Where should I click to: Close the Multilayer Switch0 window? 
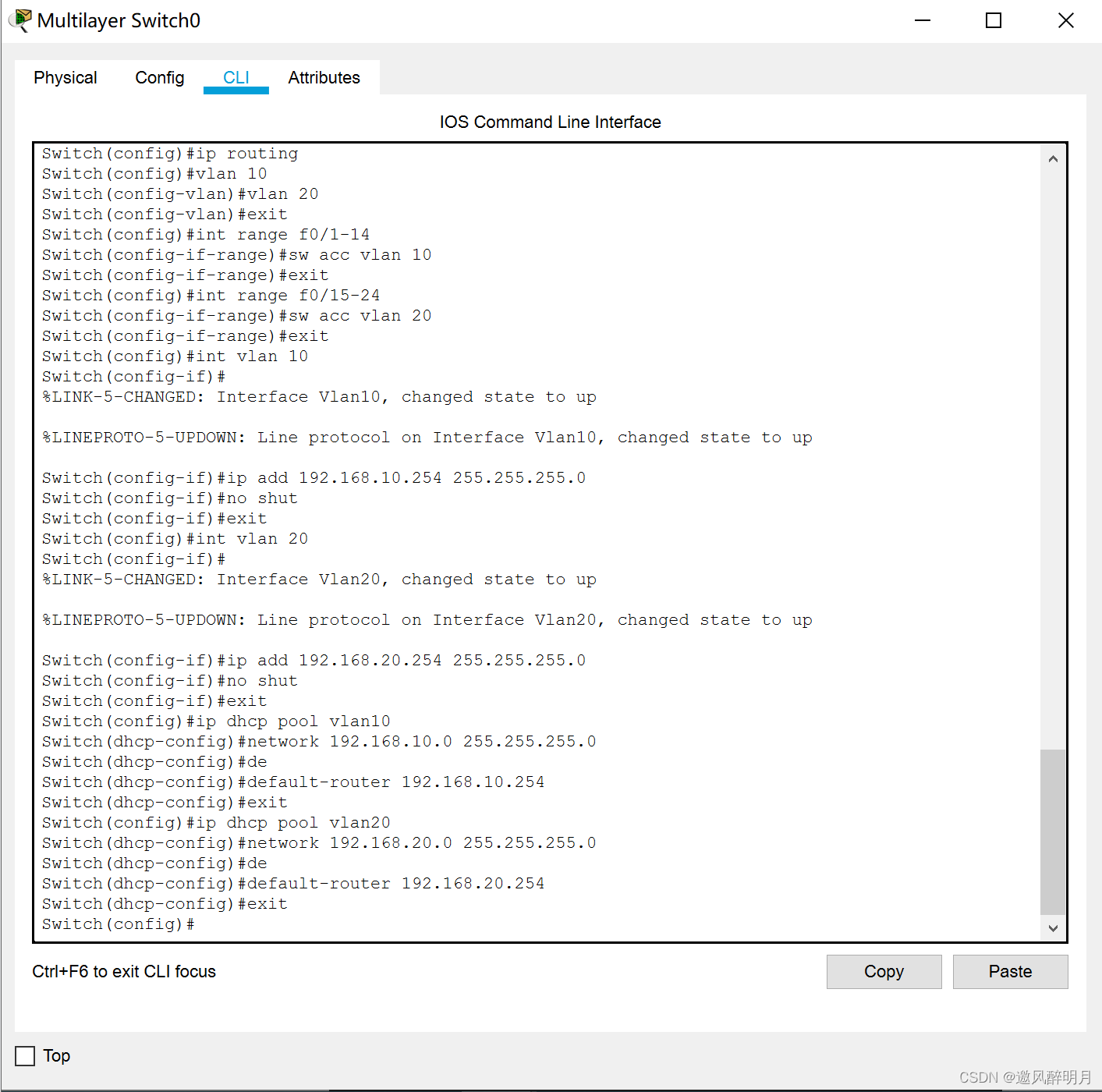click(1066, 20)
